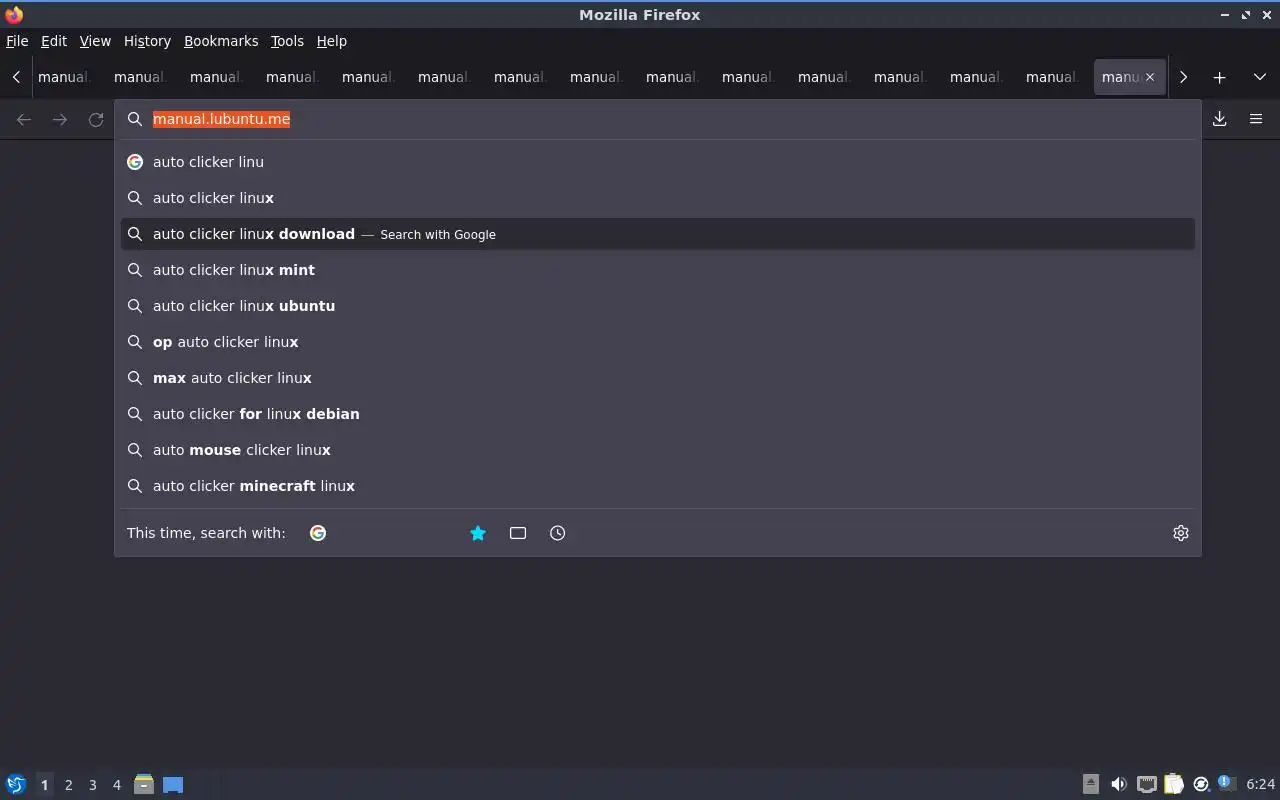Open the network tray icon
The image size is (1280, 800).
pyautogui.click(x=1147, y=784)
